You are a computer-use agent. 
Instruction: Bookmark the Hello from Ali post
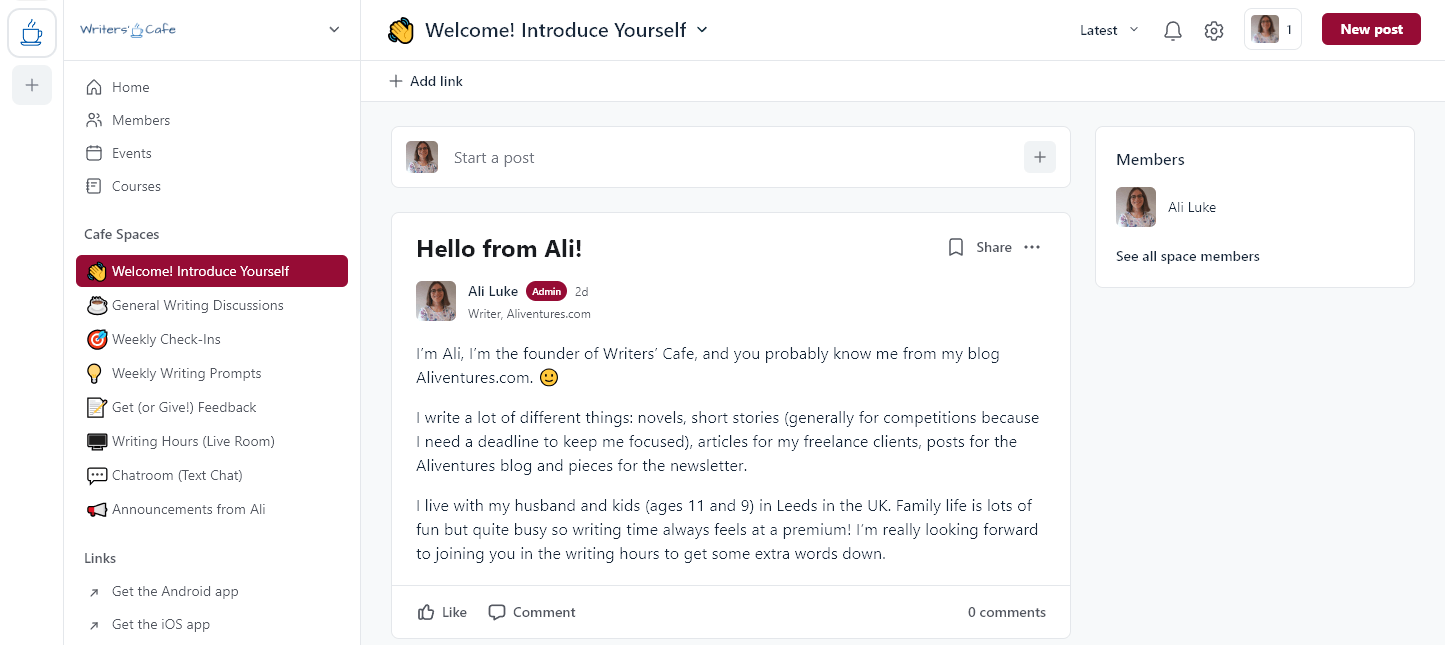pyautogui.click(x=956, y=247)
